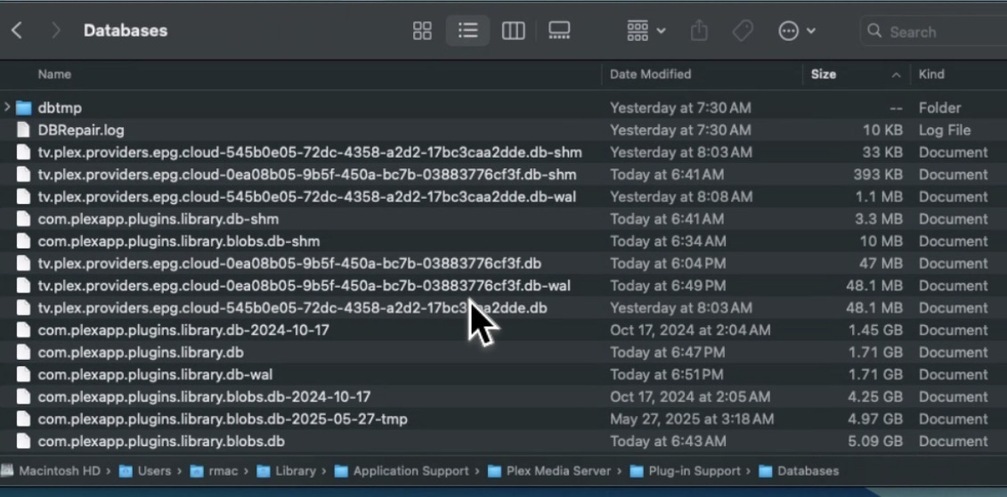Select com.plexapp.plugins.library.db-shm file

click(158, 219)
